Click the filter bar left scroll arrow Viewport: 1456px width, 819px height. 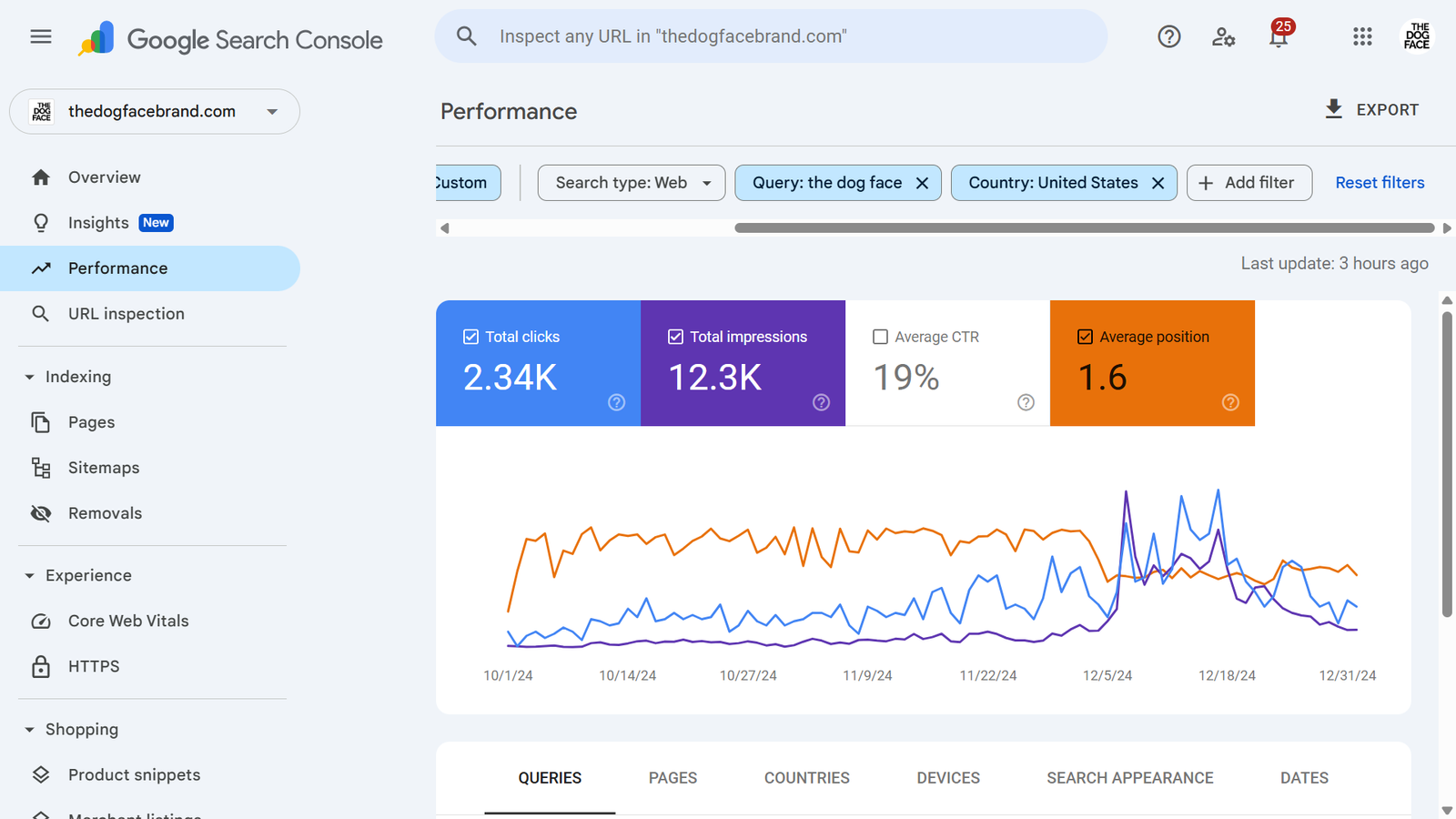[x=445, y=228]
